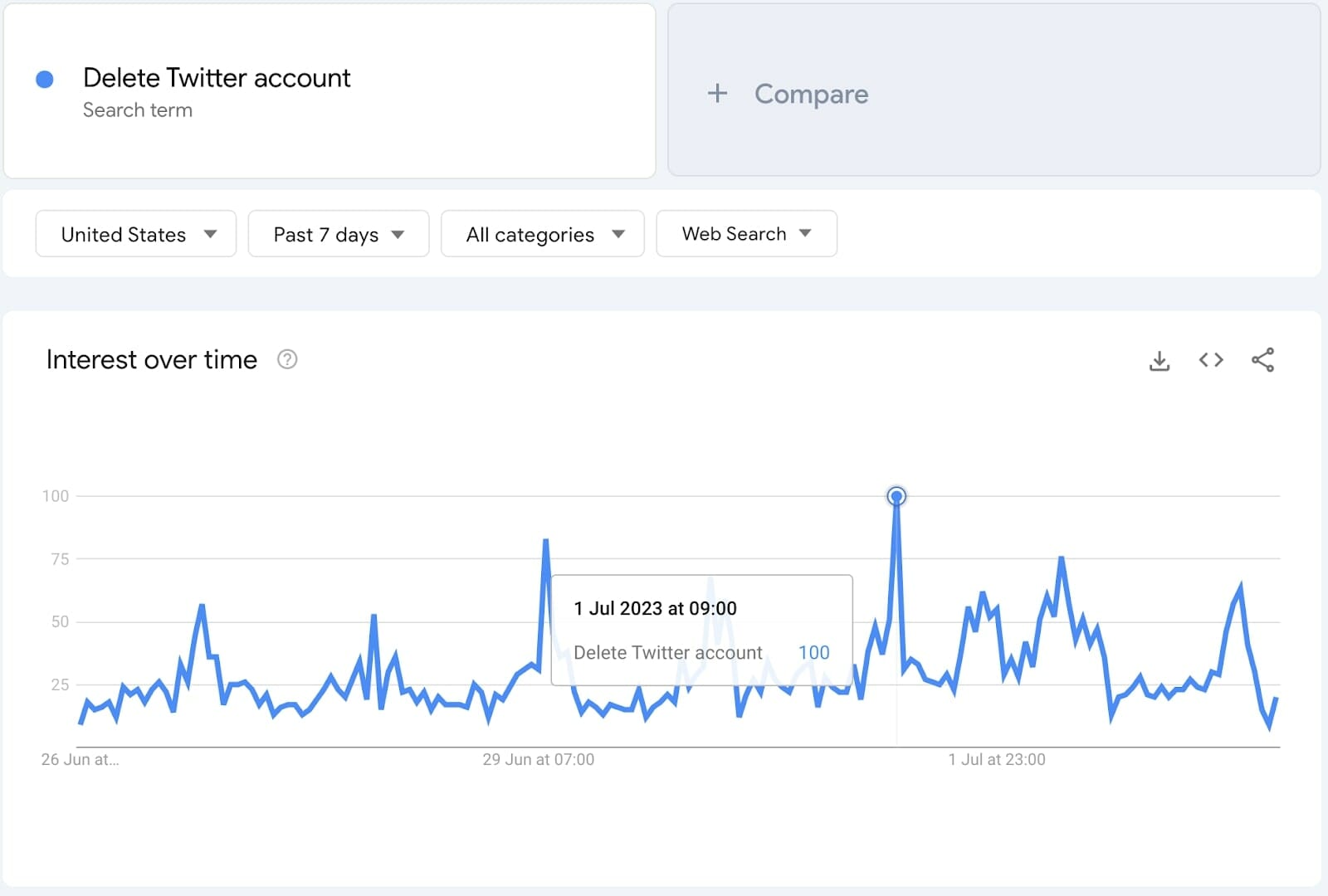
Task: Click the Compare button
Action: [811, 95]
